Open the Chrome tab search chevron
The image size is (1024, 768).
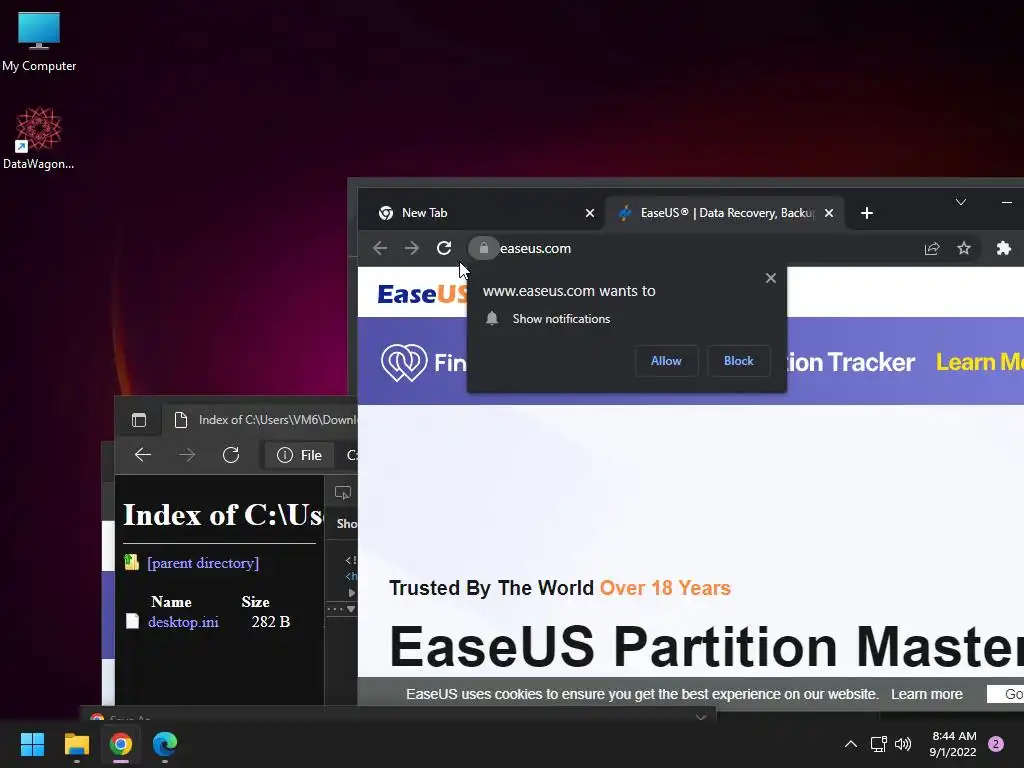tap(961, 202)
